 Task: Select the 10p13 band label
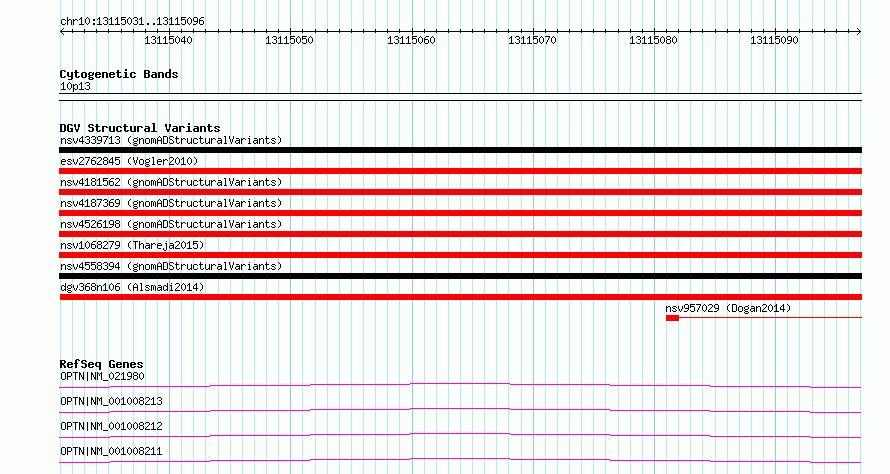[x=75, y=86]
